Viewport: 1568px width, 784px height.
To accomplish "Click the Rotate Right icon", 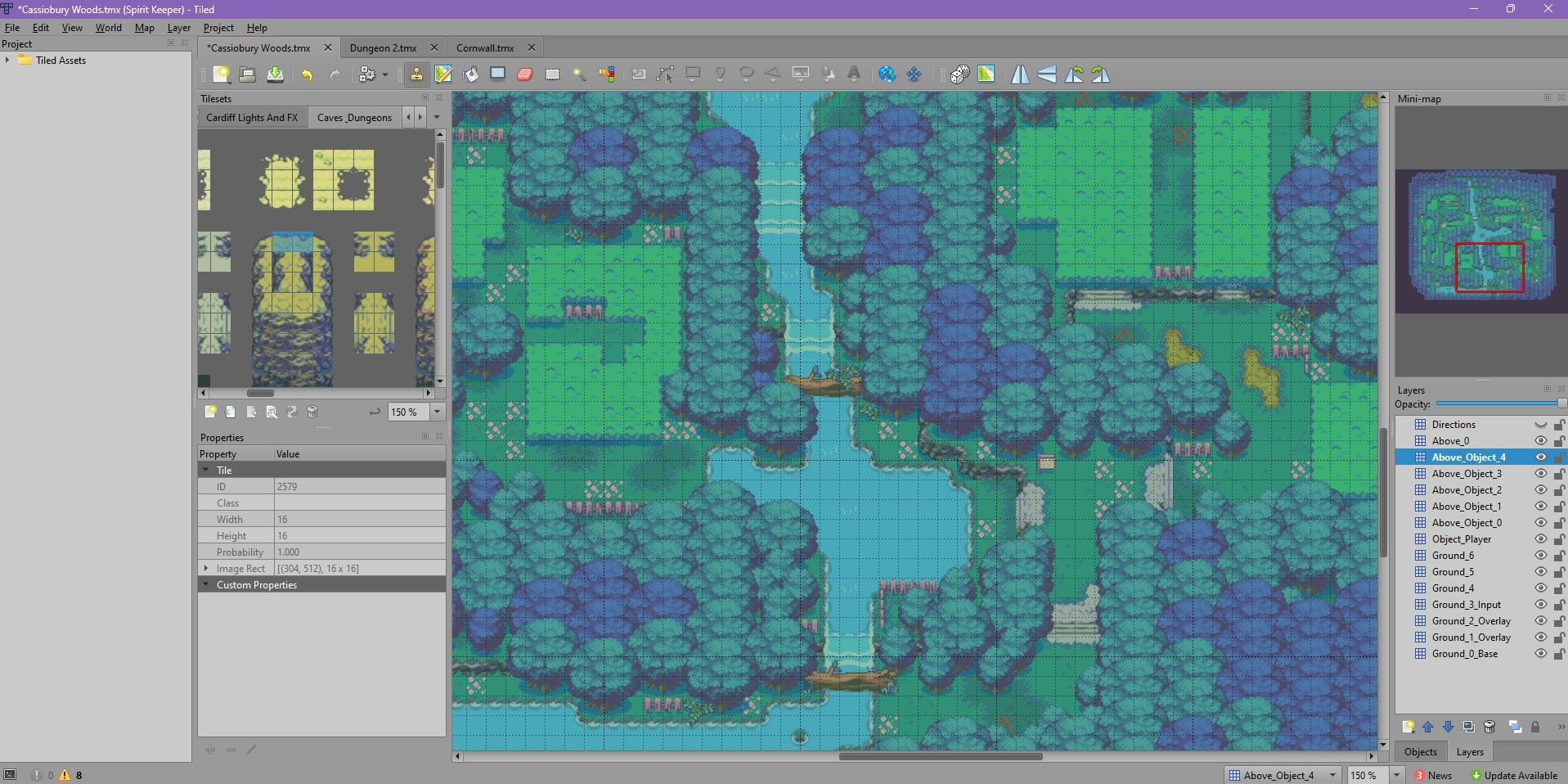I will [x=1101, y=74].
